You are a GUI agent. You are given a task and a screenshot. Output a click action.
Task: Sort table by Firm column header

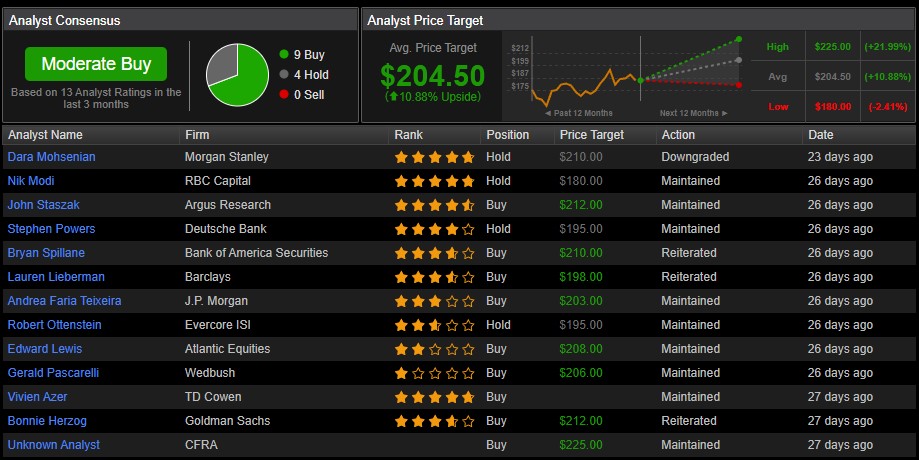tap(197, 135)
